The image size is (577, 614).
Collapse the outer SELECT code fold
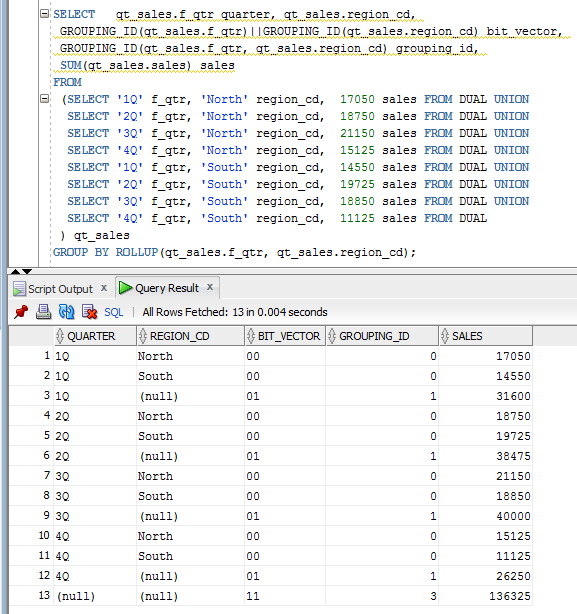click(45, 14)
